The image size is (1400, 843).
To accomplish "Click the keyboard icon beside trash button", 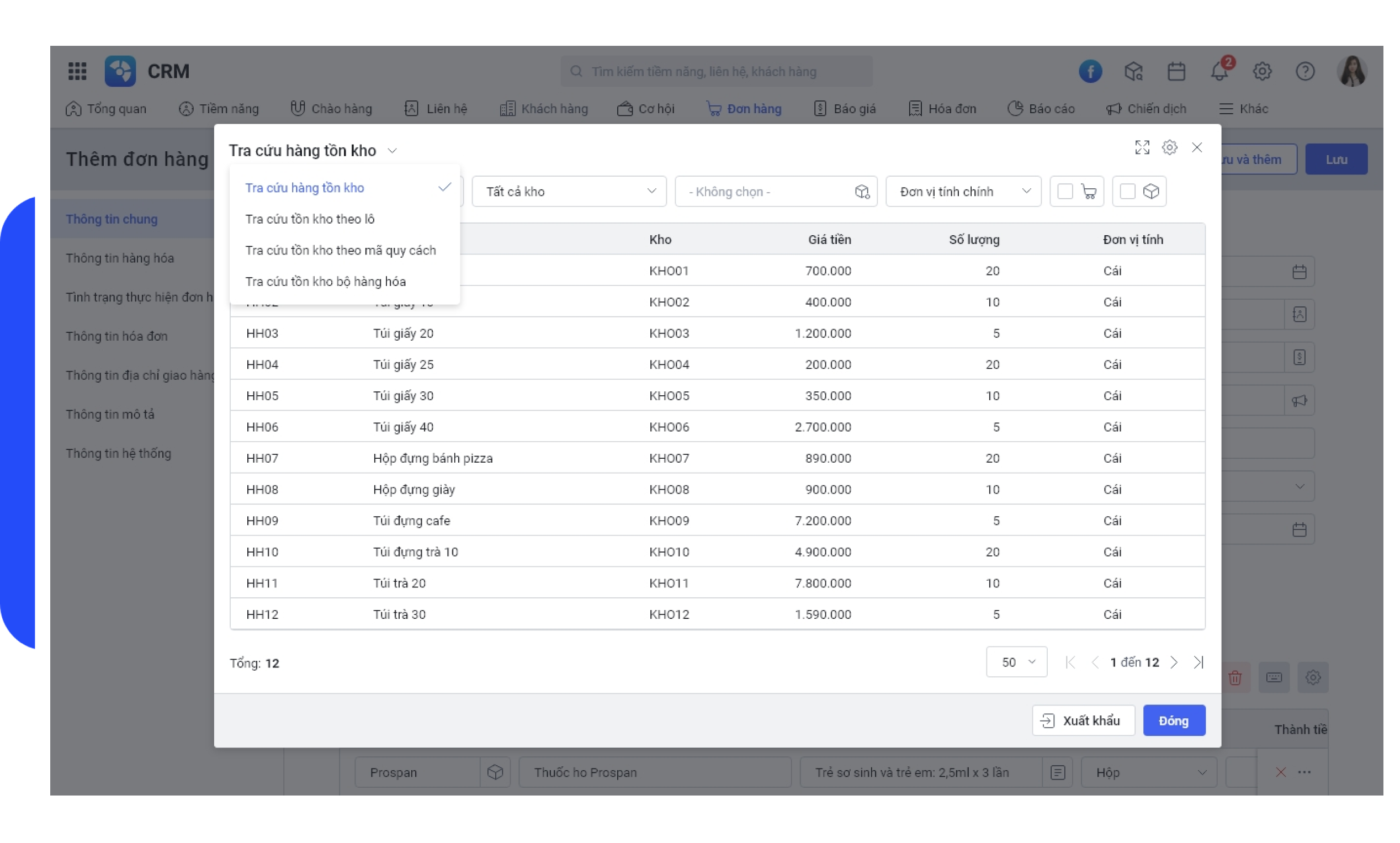I will point(1274,677).
